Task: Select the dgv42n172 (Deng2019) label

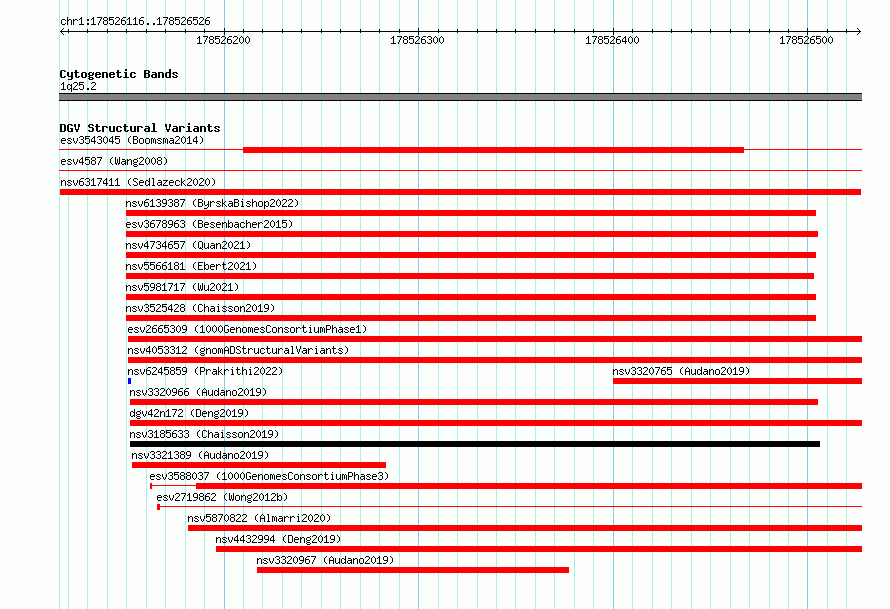Action: pyautogui.click(x=189, y=413)
